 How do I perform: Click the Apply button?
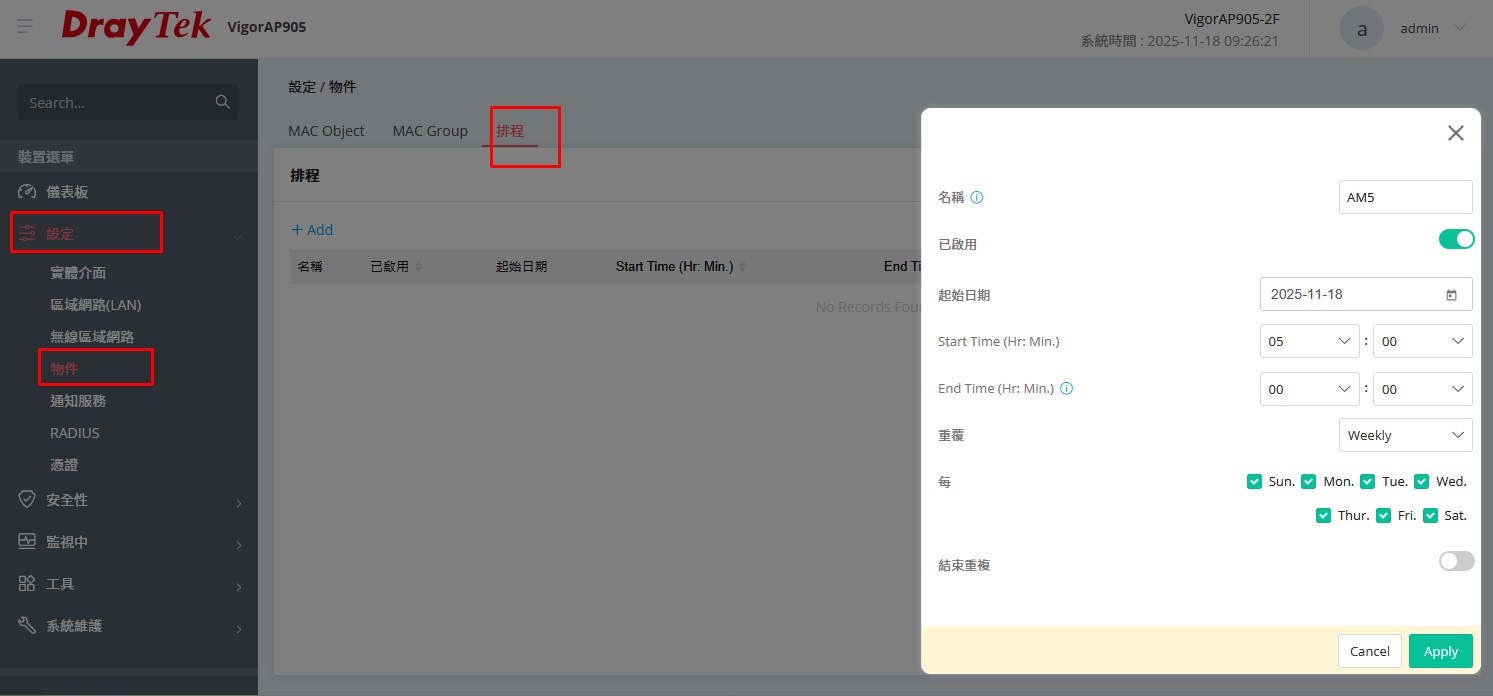tap(1440, 651)
